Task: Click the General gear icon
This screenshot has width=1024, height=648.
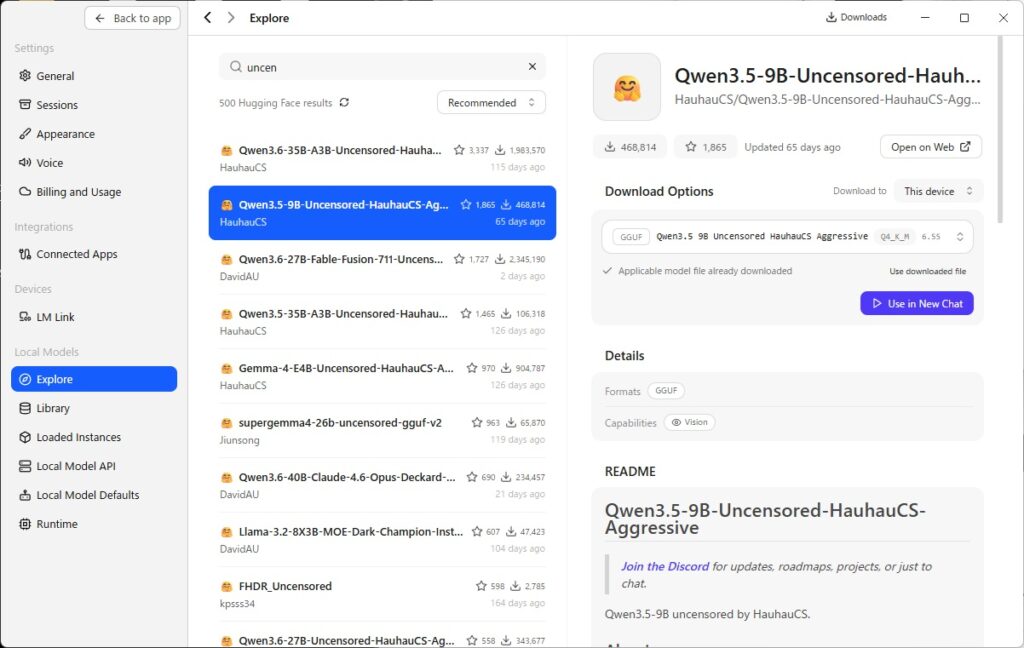Action: pos(25,76)
